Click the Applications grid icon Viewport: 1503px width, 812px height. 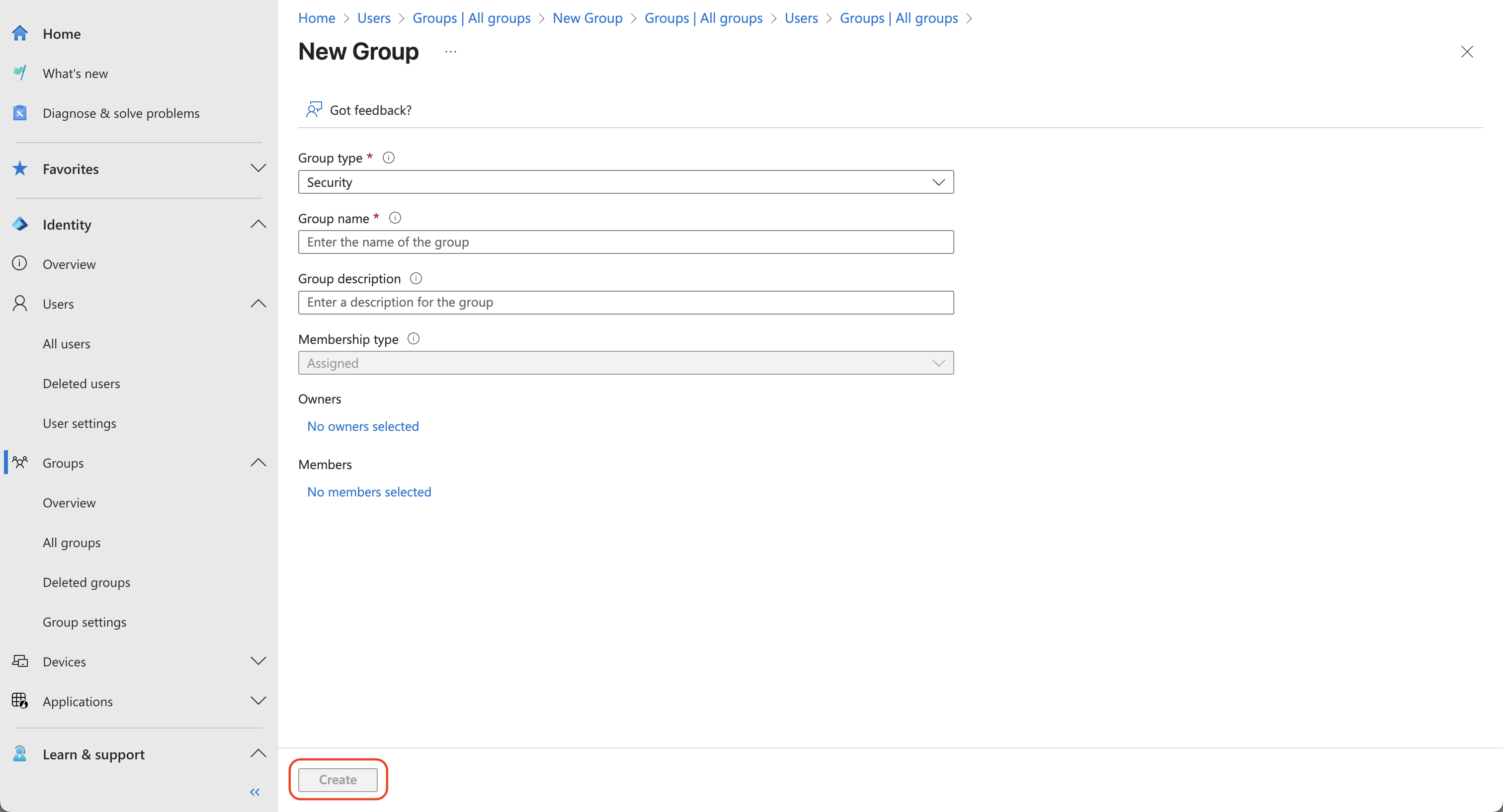[x=20, y=701]
